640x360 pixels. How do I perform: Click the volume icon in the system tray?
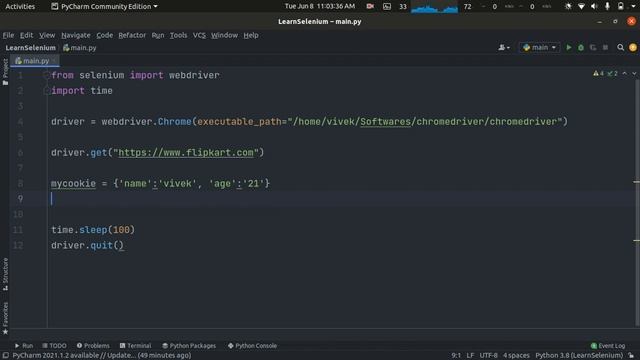coord(594,6)
